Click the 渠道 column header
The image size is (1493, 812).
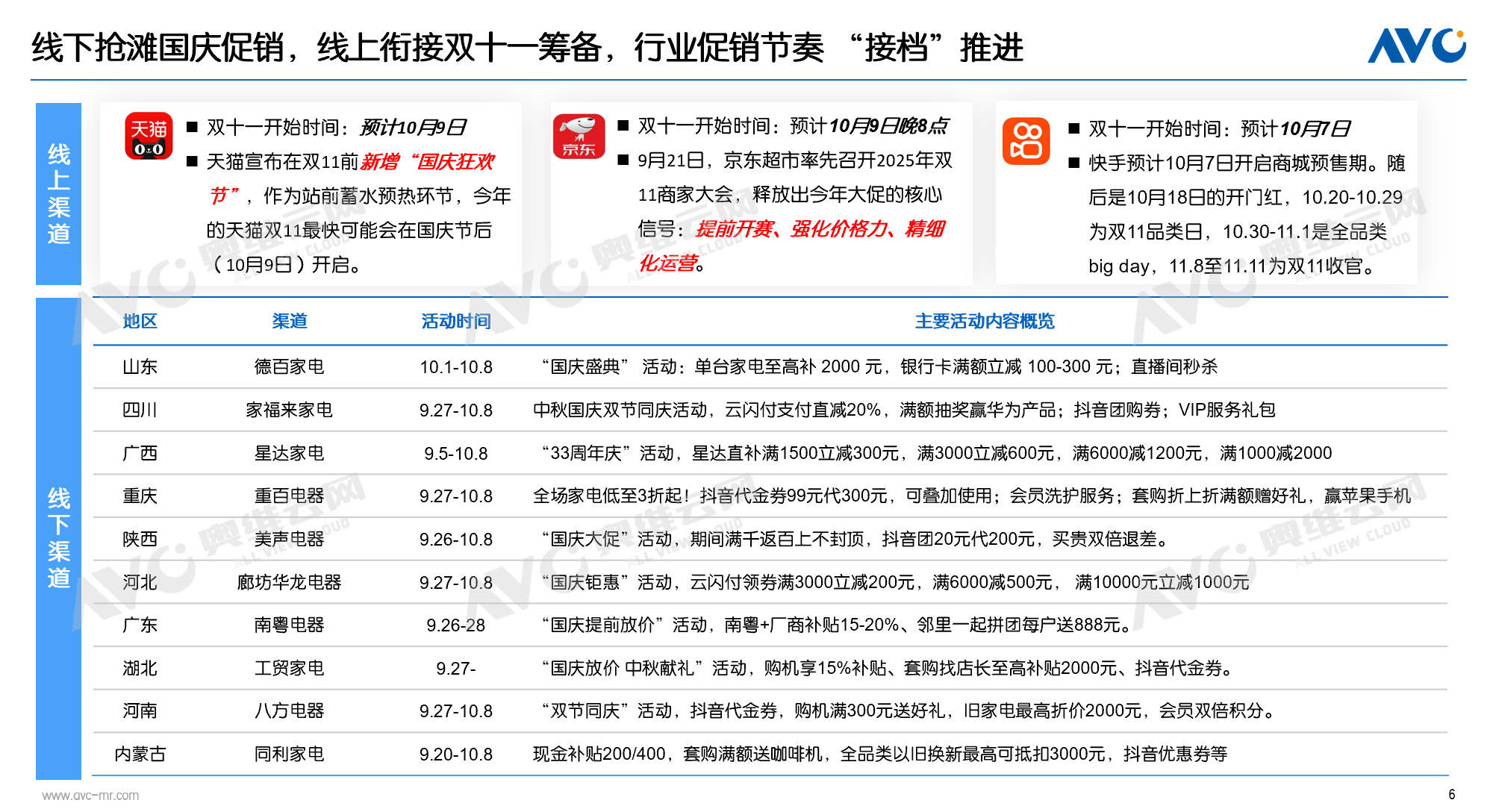289,322
